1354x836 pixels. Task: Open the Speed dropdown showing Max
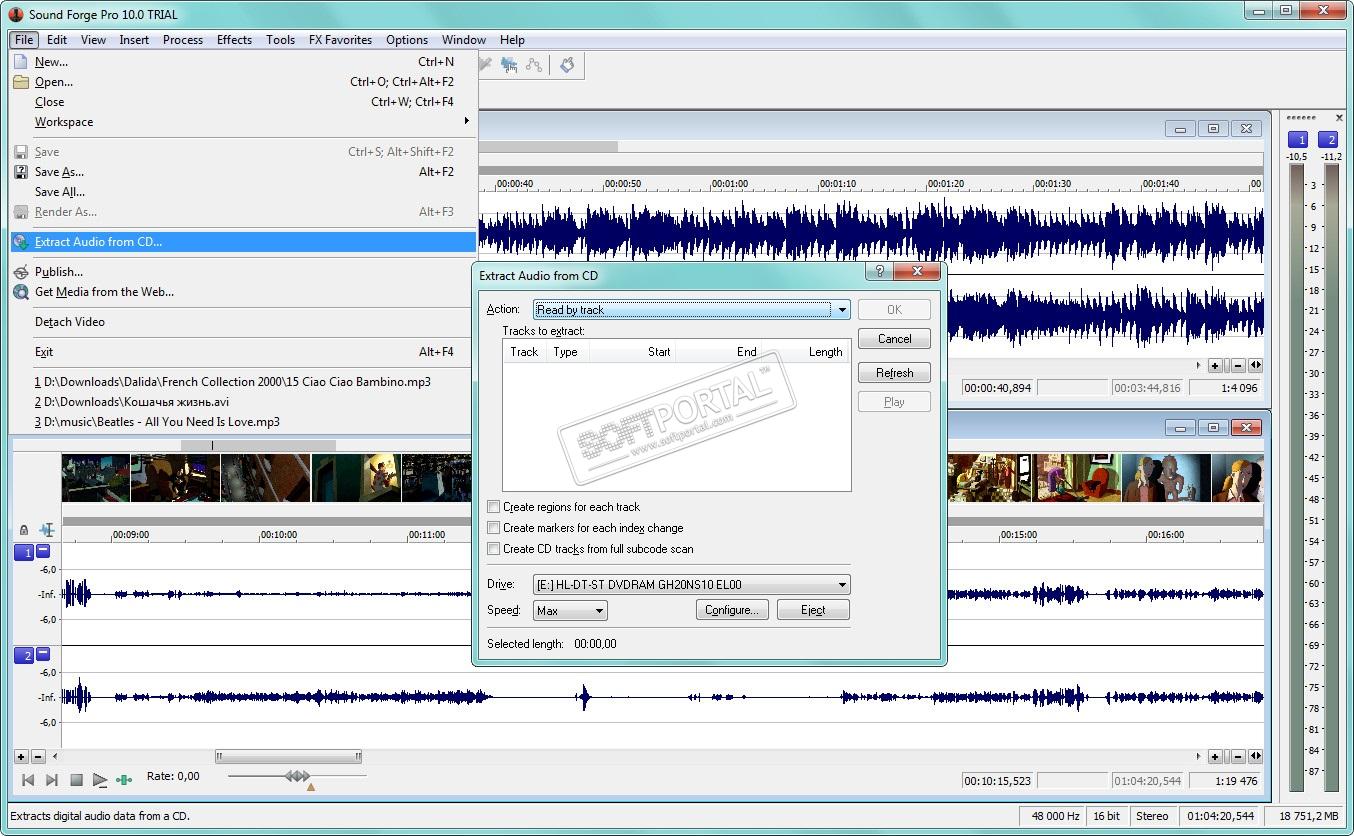(598, 611)
